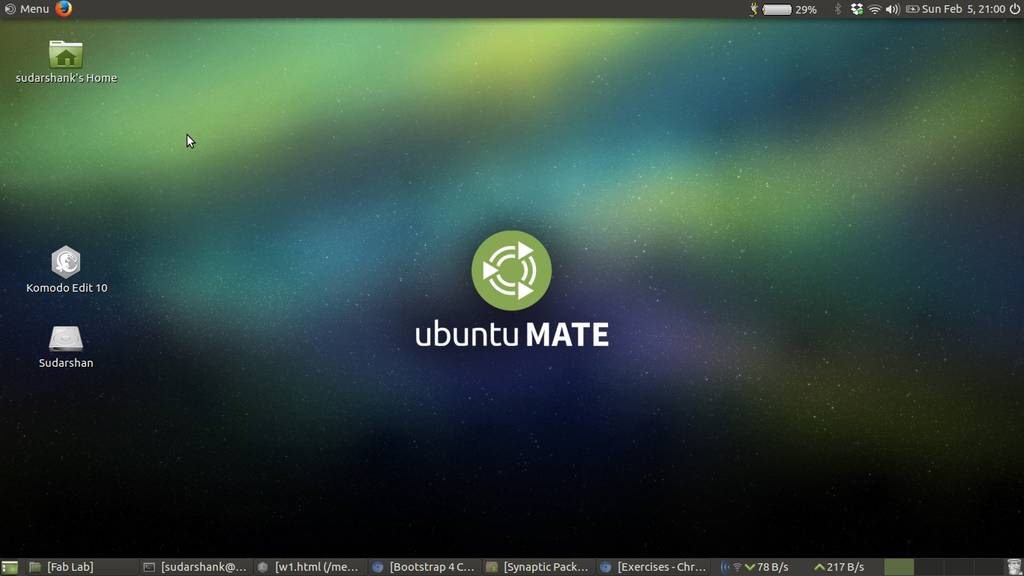1024x576 pixels.
Task: Open the Dropbox tray icon
Action: [x=857, y=9]
